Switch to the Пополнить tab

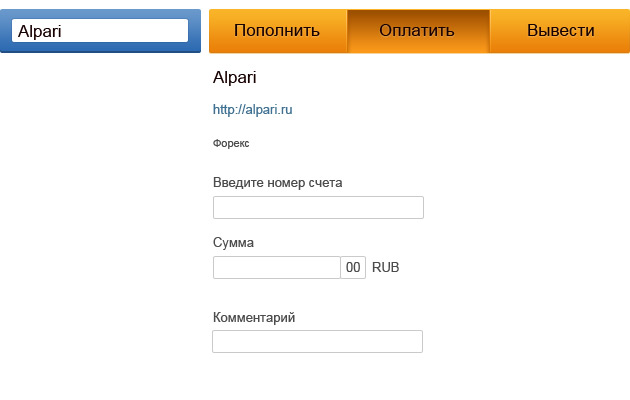coord(278,31)
